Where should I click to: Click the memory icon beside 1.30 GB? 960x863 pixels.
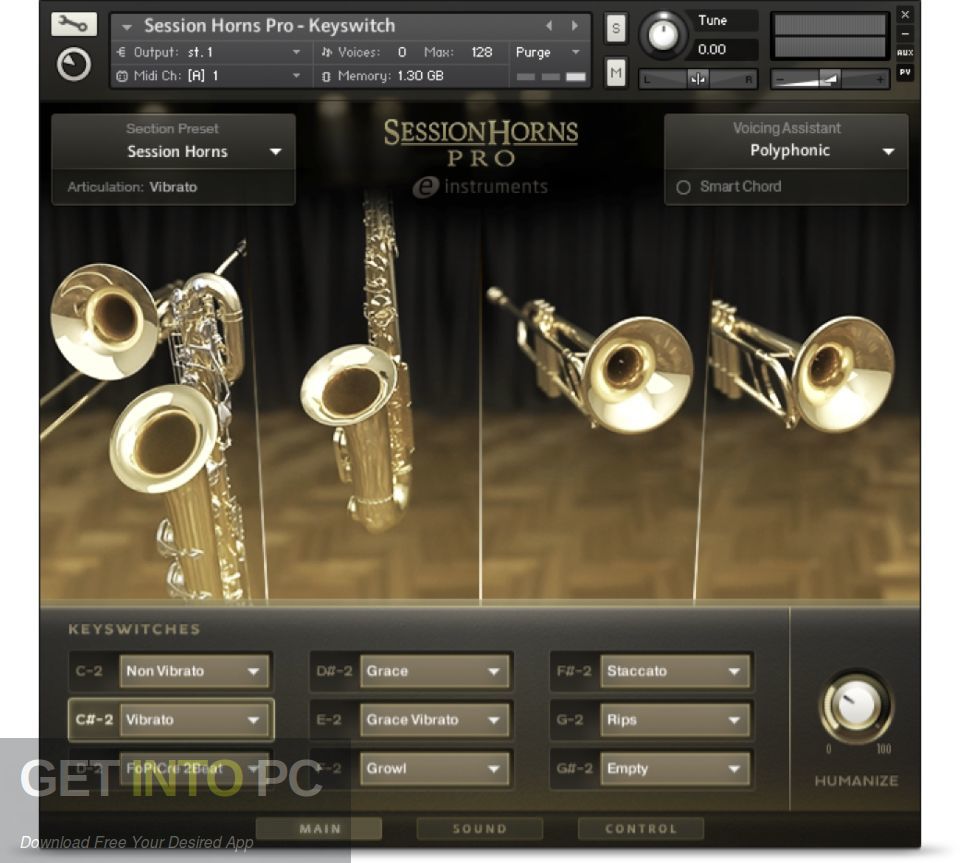[324, 77]
